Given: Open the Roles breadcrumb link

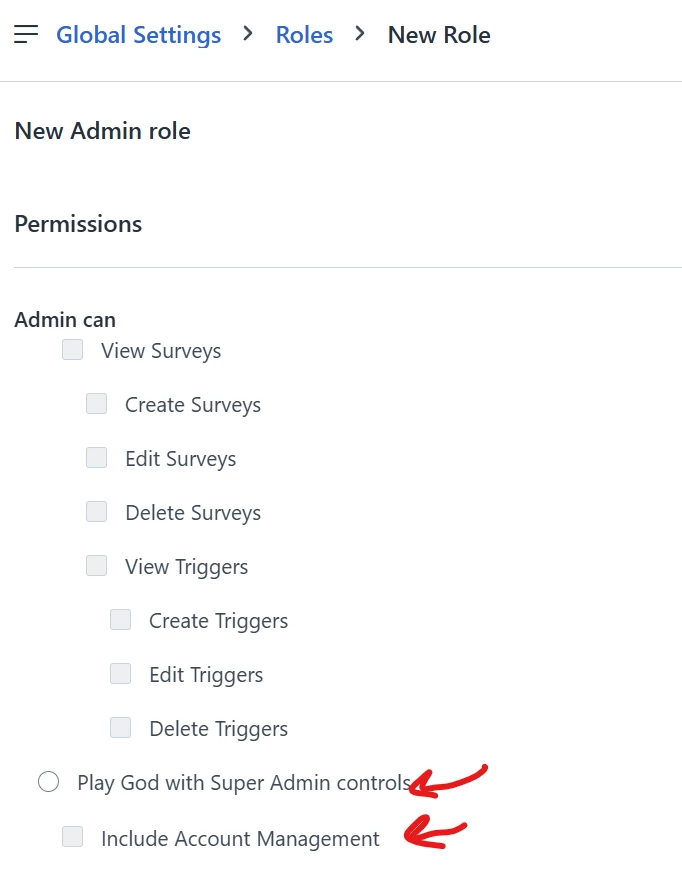Looking at the screenshot, I should pyautogui.click(x=304, y=35).
